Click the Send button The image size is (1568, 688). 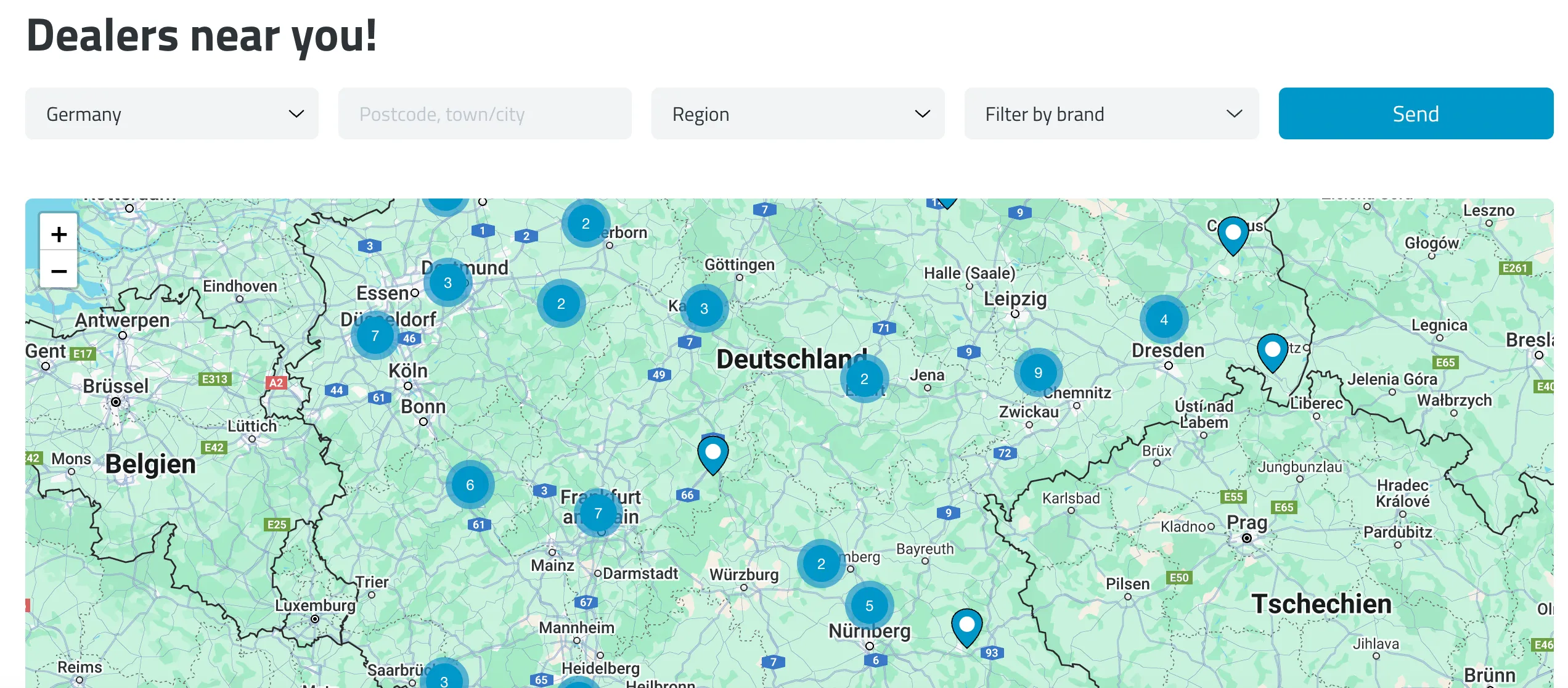1415,114
